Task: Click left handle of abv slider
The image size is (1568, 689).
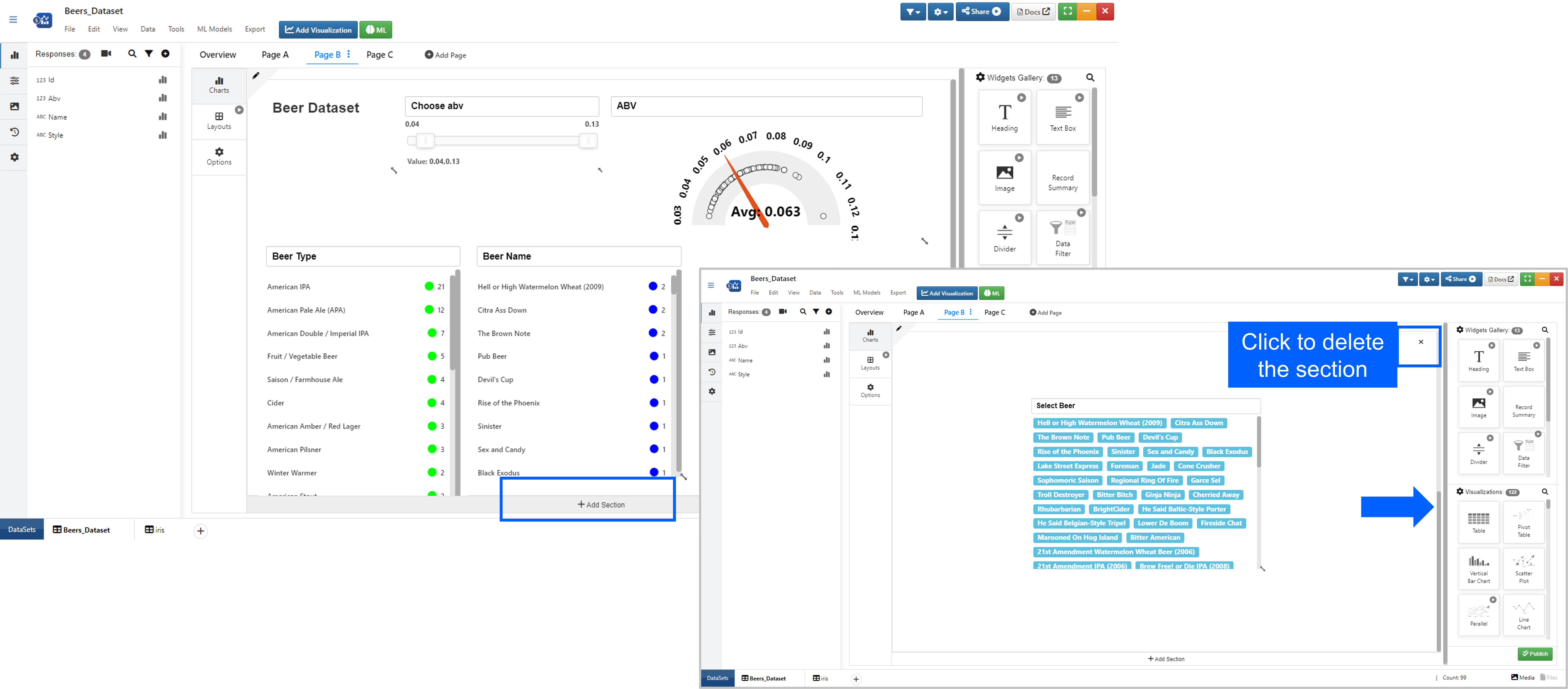Action: 425,141
